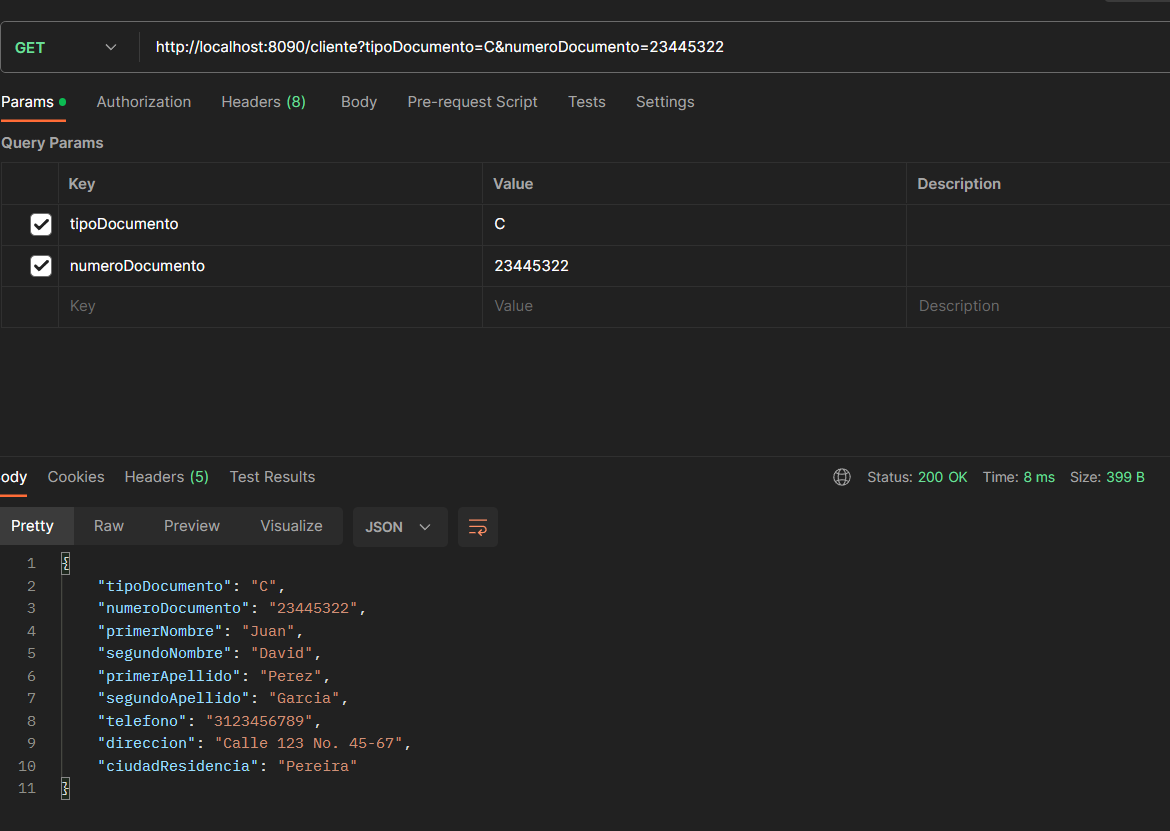This screenshot has width=1170, height=831.
Task: Switch to the Tests tab
Action: click(587, 101)
